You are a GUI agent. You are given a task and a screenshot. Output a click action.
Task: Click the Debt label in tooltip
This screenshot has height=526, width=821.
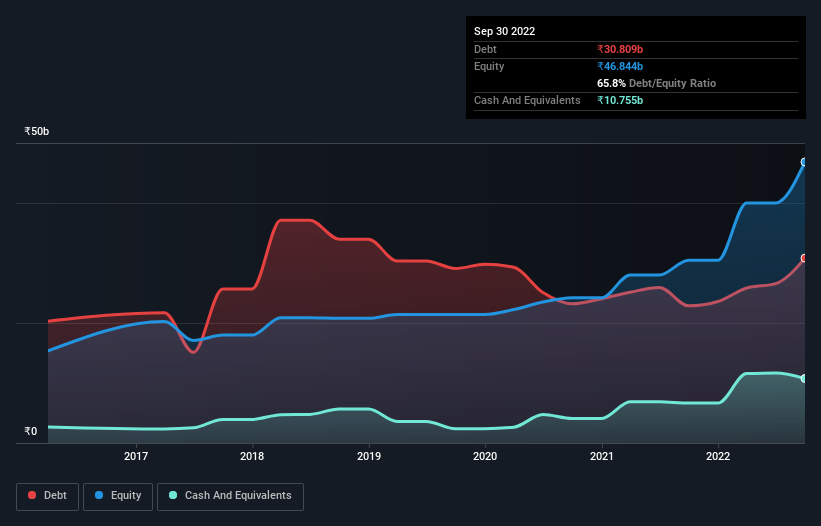485,49
